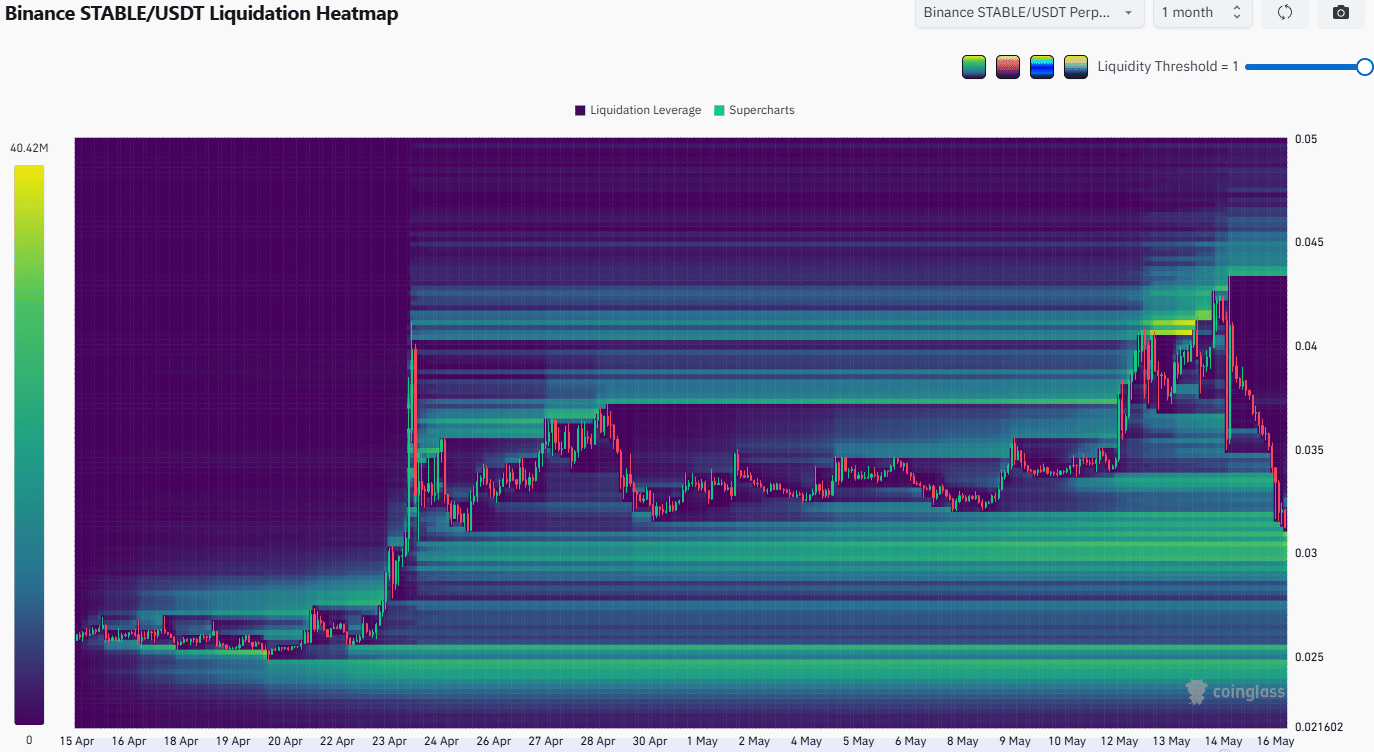Click the 14 May date label
Screen dimensions: 1374x752
(x=1223, y=741)
